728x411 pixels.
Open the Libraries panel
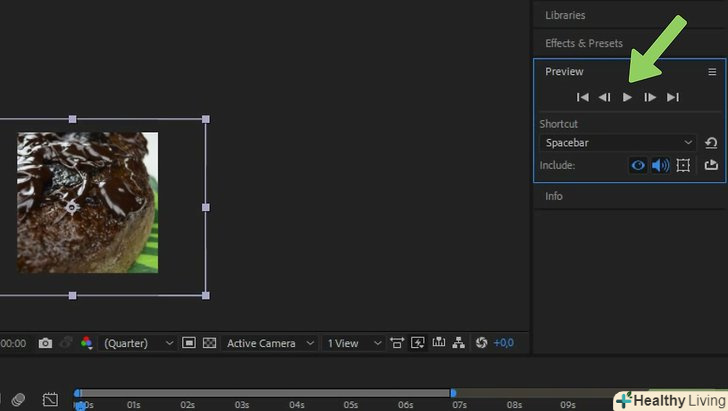tap(565, 15)
